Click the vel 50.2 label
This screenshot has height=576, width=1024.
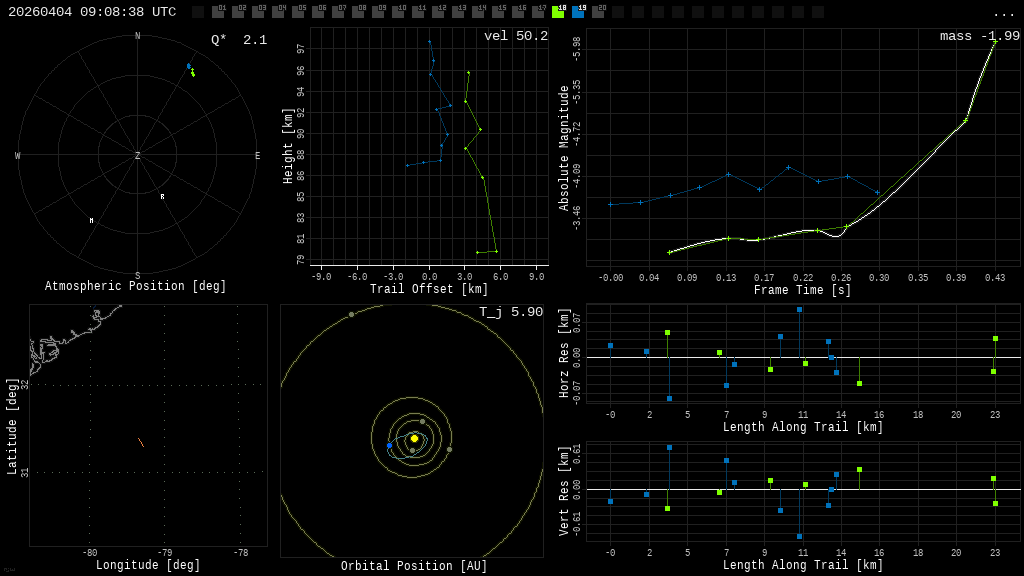click(515, 36)
